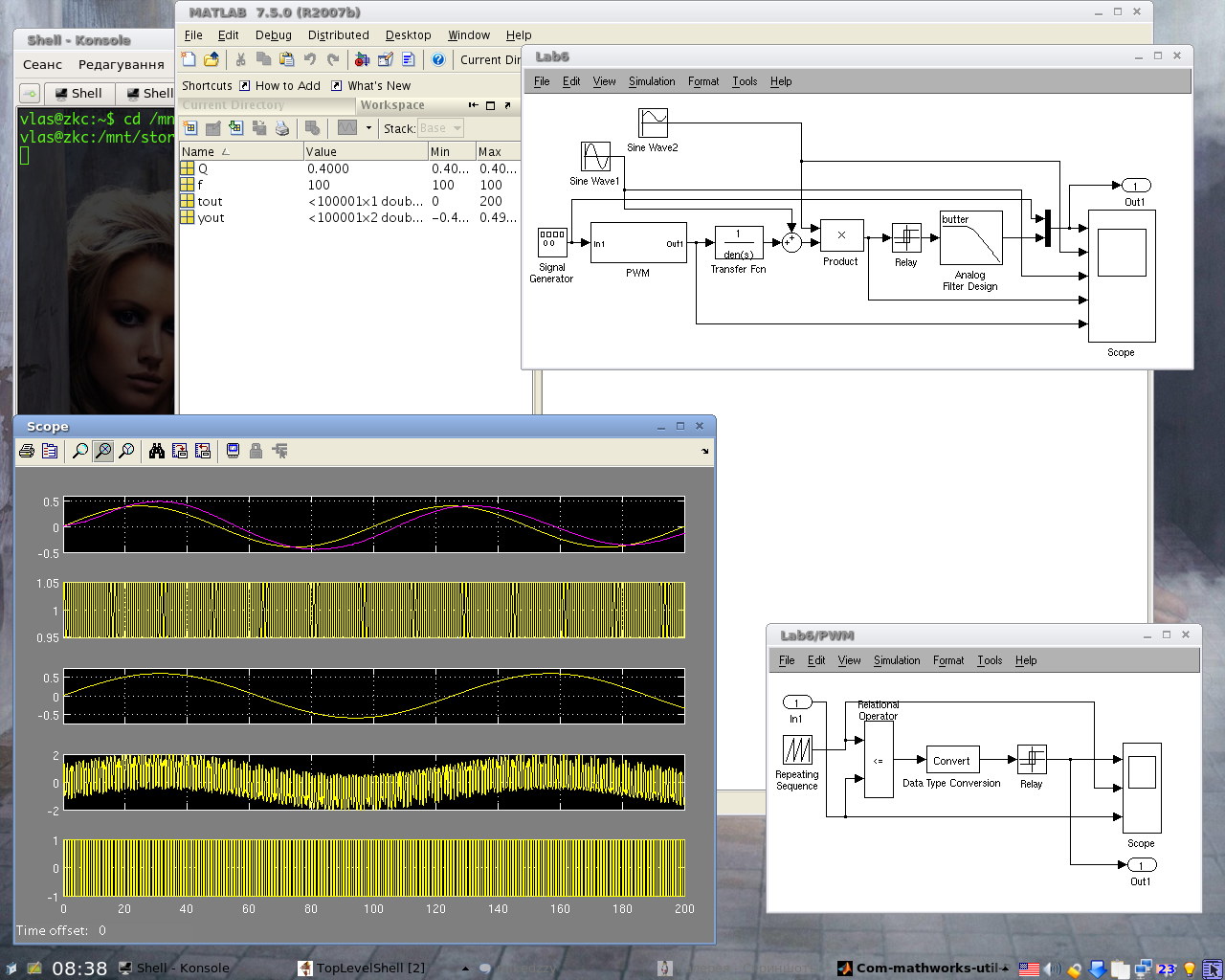Open MATLAB Debug menu
Screen dimensions: 1225x980
pyautogui.click(x=273, y=35)
